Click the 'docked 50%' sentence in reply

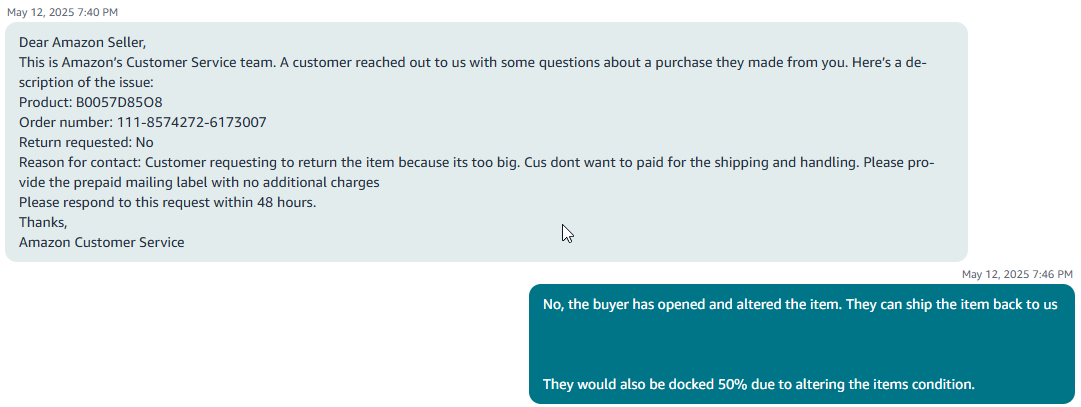coord(758,384)
